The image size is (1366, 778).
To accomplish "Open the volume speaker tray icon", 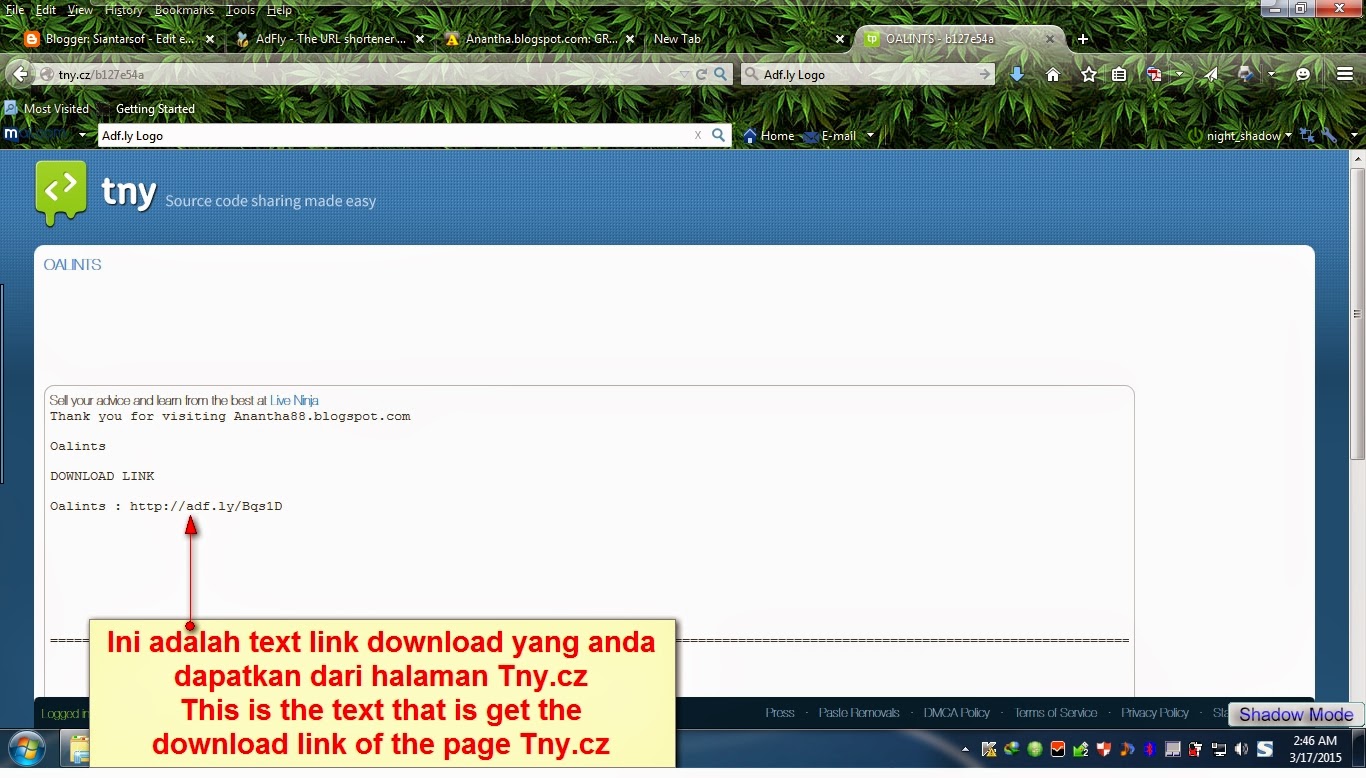I will pos(1241,748).
